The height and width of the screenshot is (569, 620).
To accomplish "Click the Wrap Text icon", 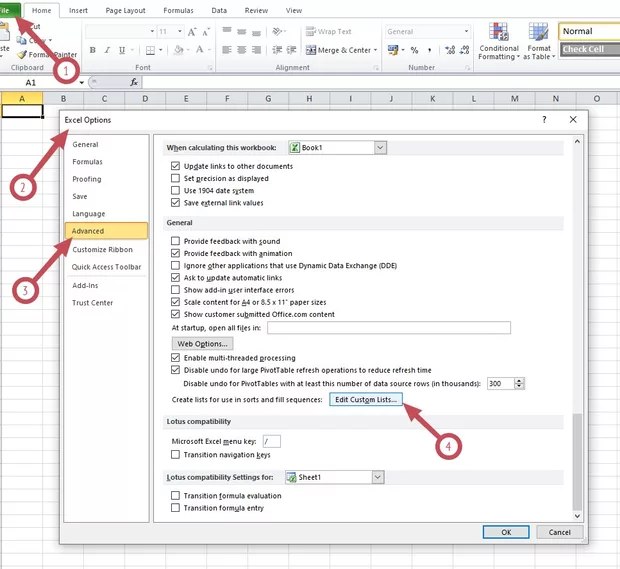I will 329,32.
